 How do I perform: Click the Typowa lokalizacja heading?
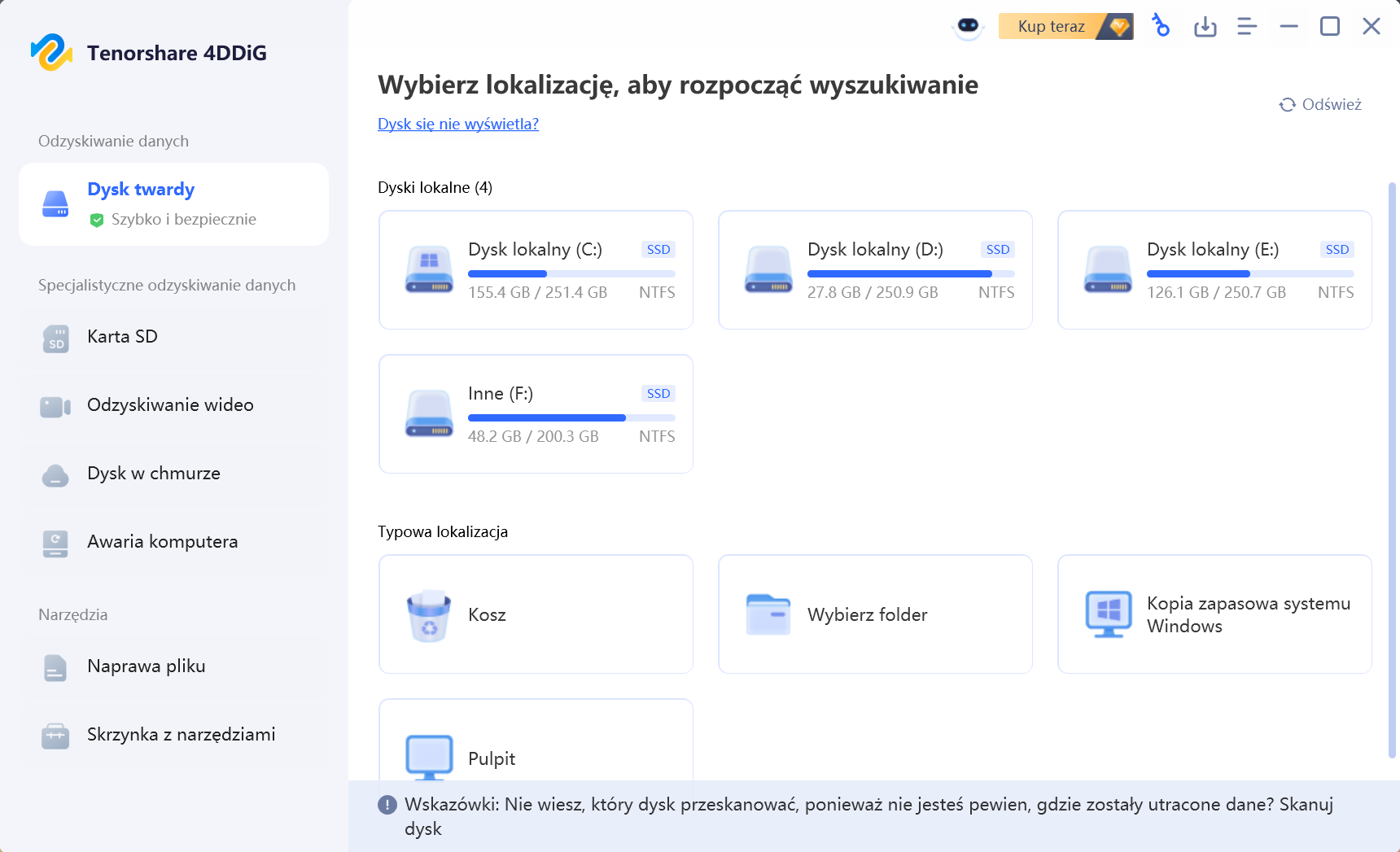443,532
